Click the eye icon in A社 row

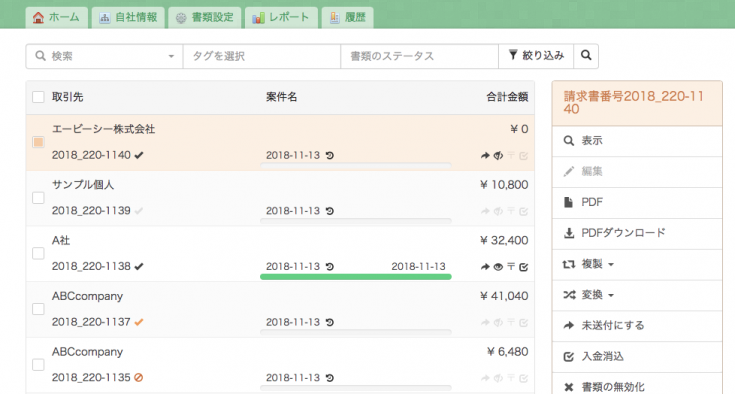click(498, 267)
